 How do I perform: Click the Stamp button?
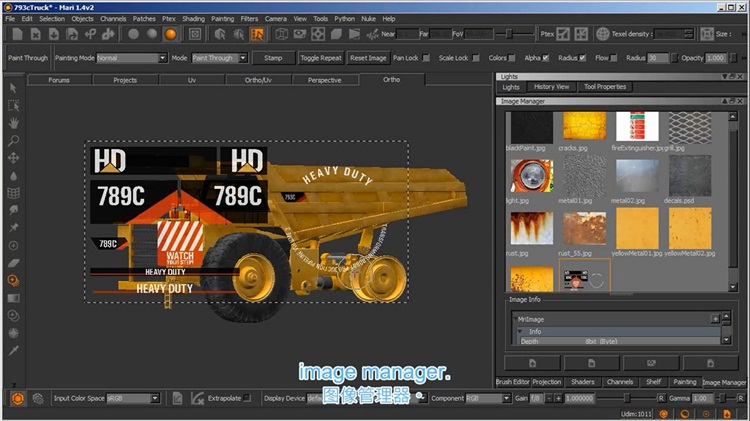pyautogui.click(x=273, y=58)
